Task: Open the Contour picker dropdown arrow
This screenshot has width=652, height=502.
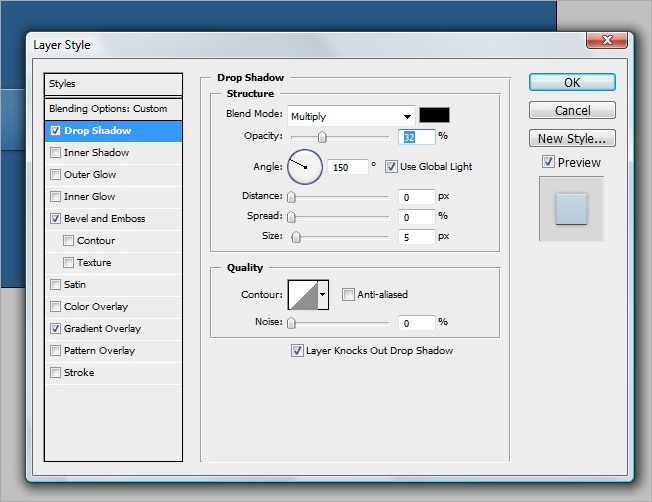Action: coord(323,295)
